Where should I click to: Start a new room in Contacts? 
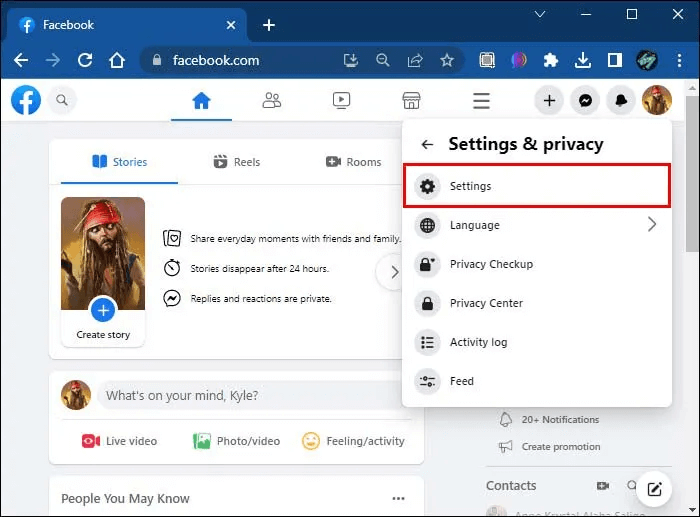point(603,485)
